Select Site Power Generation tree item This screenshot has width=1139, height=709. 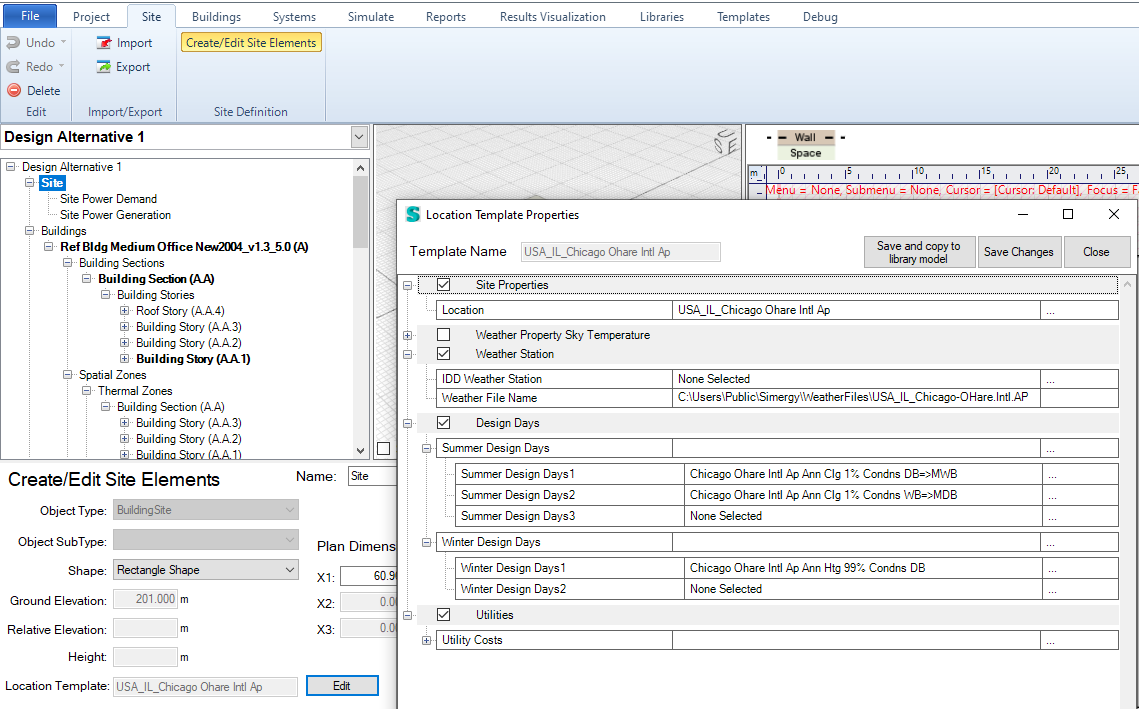pyautogui.click(x=115, y=215)
